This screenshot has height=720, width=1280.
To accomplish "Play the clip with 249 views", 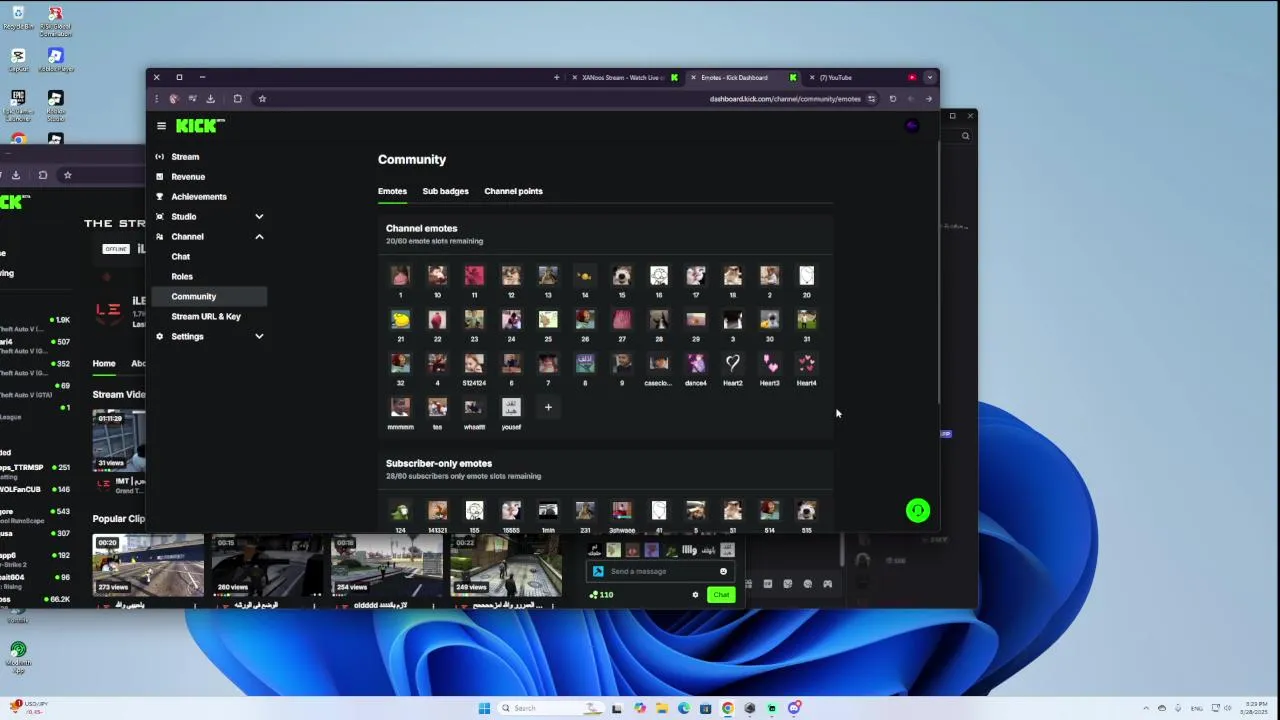I will [x=506, y=566].
